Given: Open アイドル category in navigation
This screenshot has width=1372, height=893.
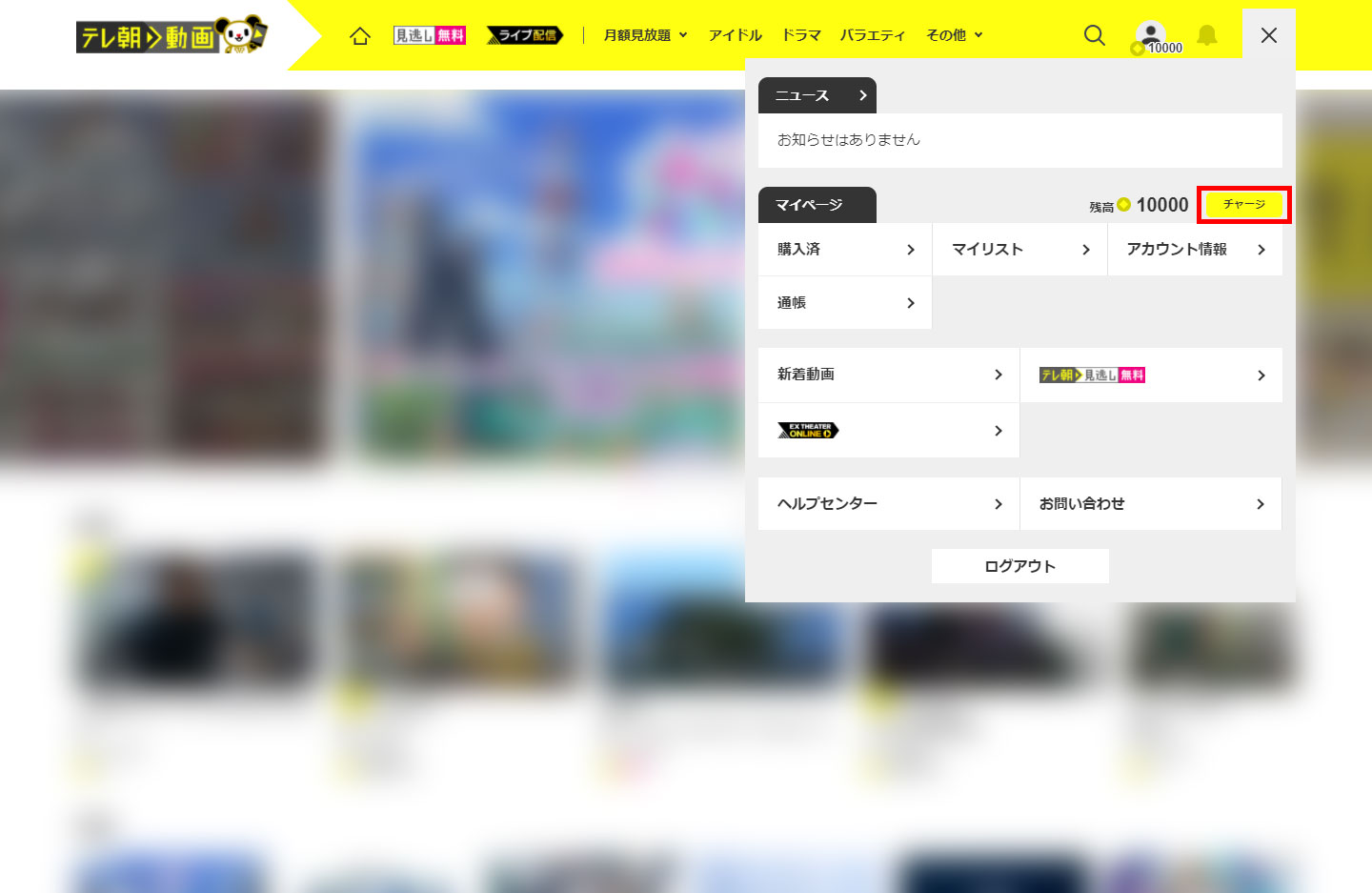Looking at the screenshot, I should [x=735, y=35].
